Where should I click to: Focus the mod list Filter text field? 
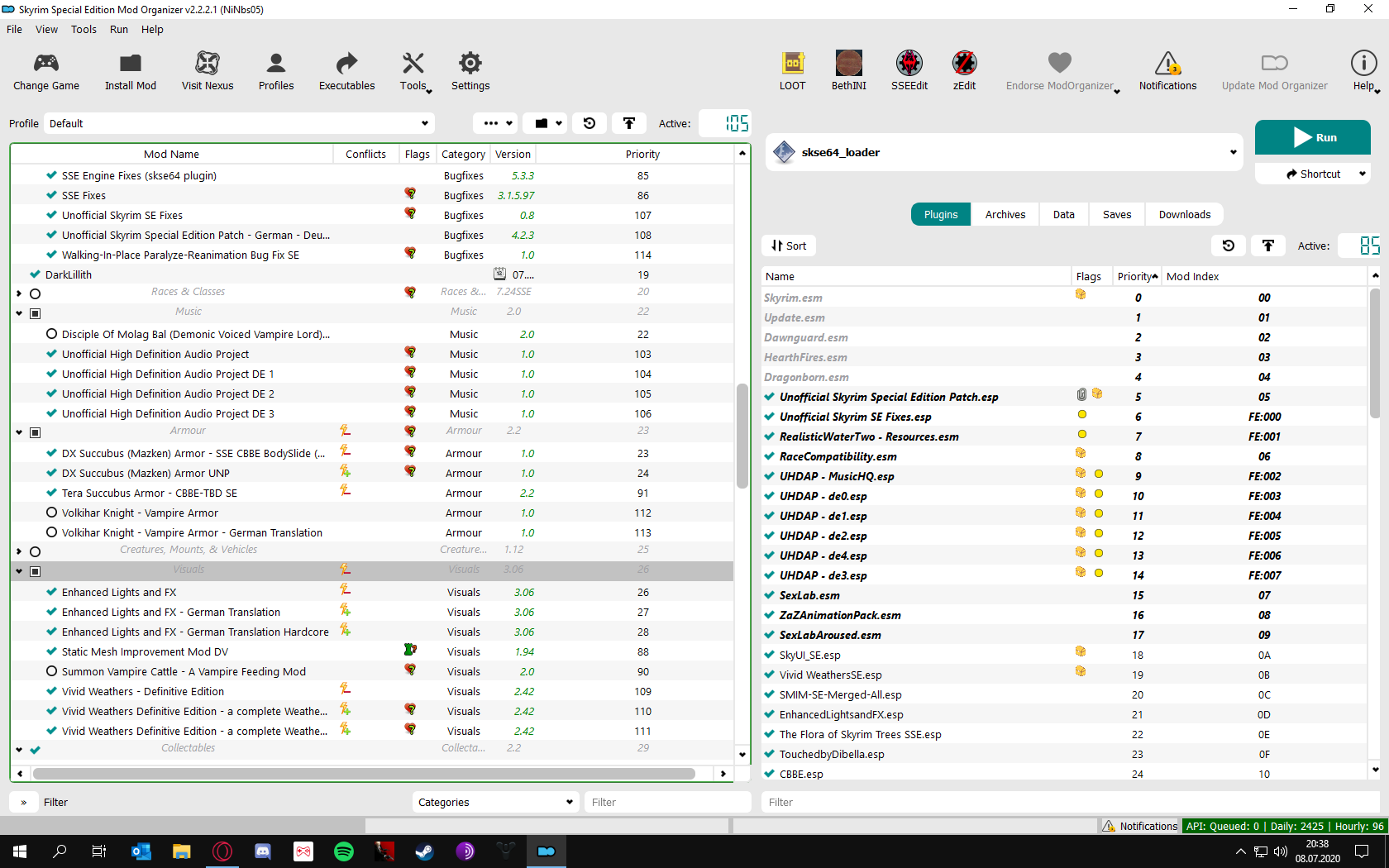tap(668, 802)
